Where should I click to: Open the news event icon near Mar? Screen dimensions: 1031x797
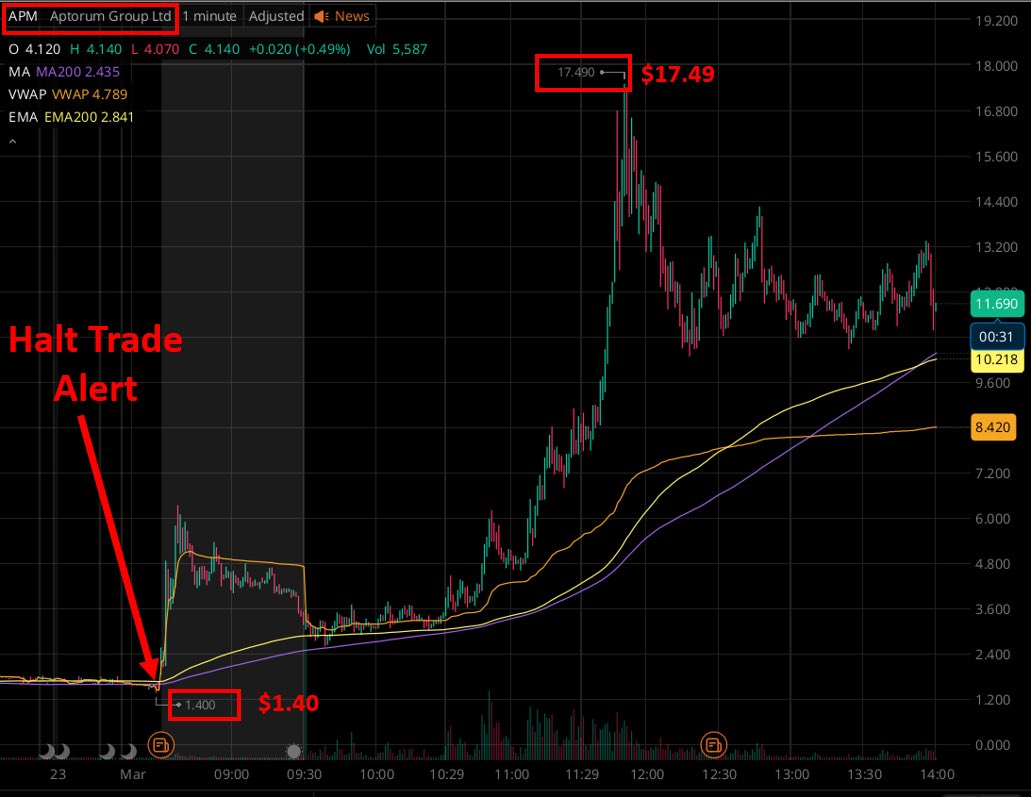160,745
